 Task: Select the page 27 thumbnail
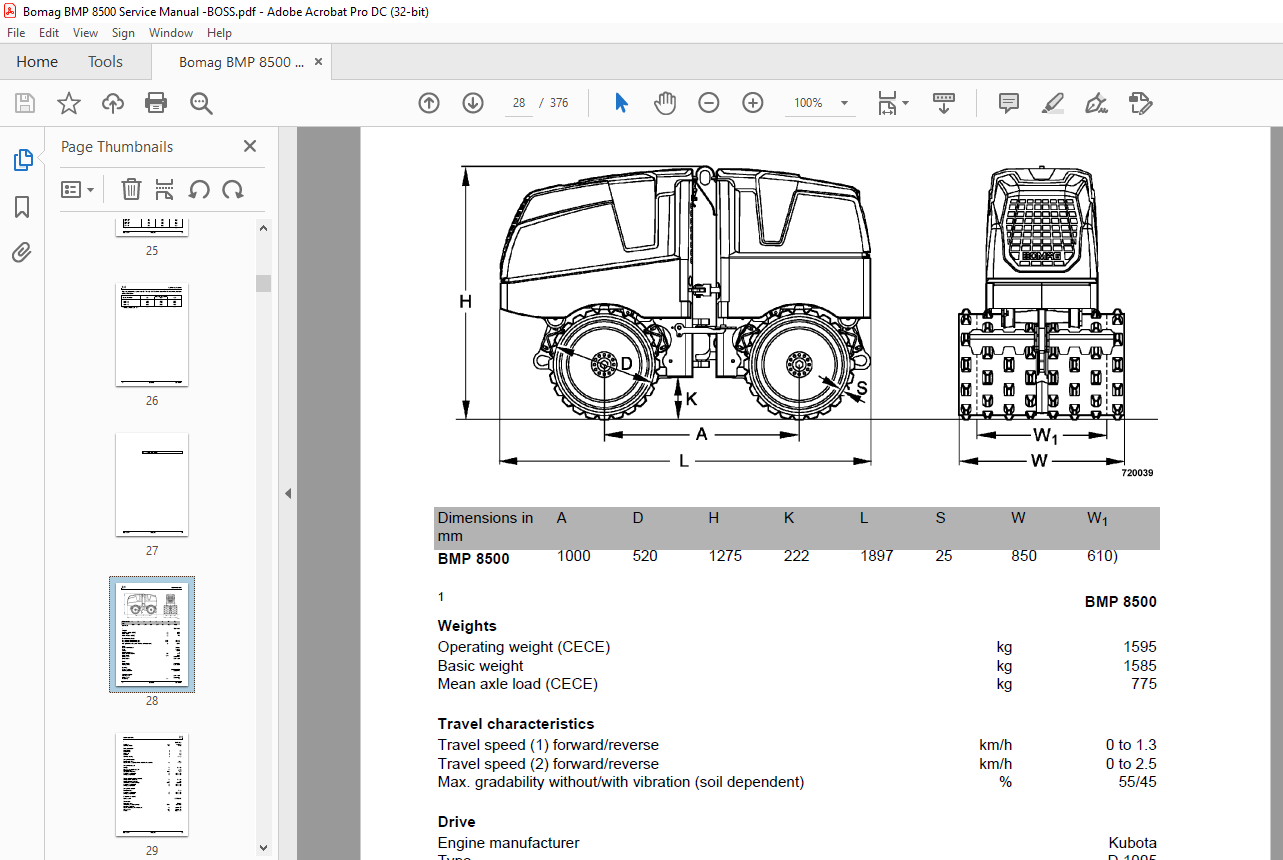152,485
